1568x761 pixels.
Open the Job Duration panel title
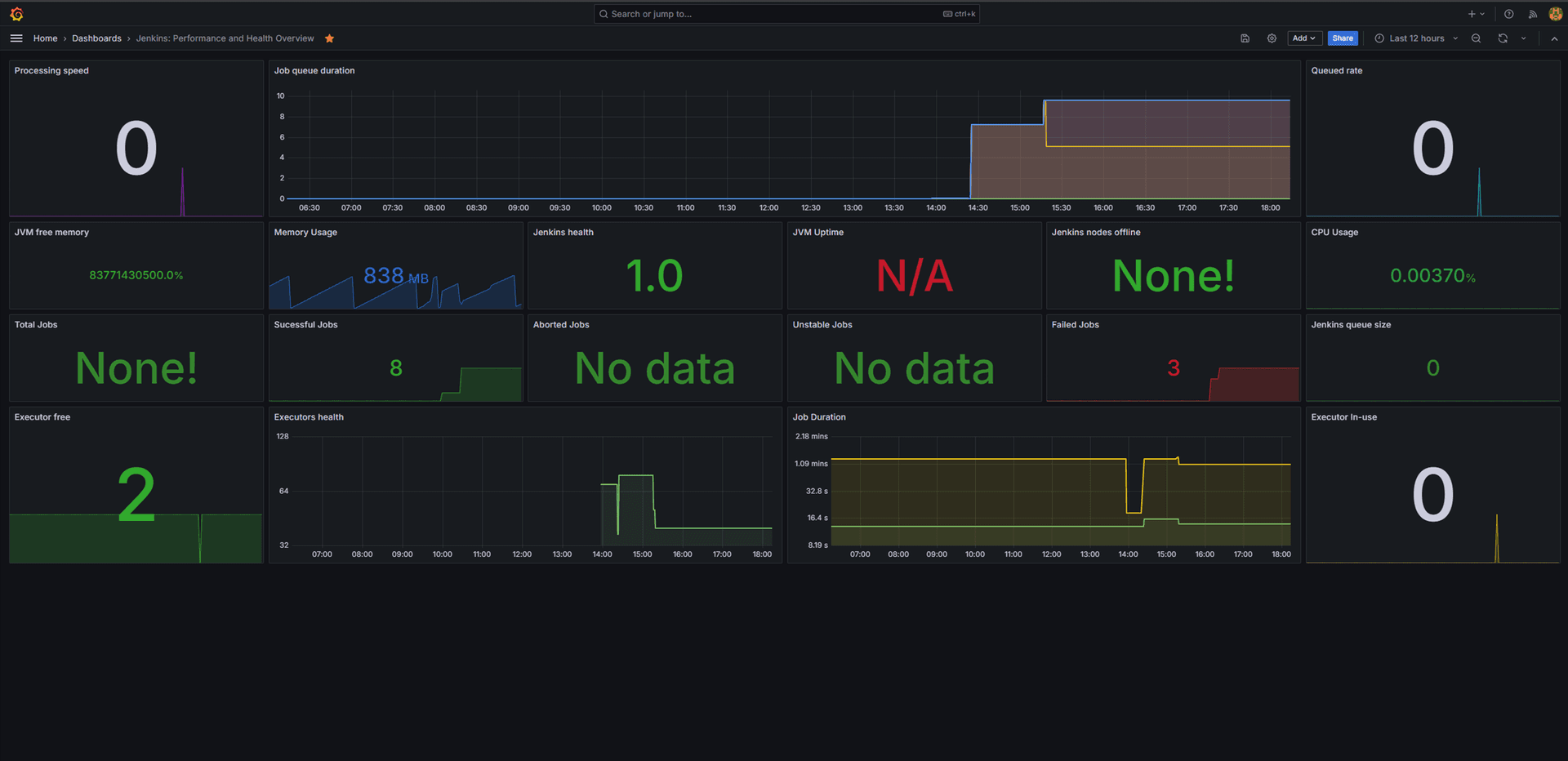coord(819,417)
